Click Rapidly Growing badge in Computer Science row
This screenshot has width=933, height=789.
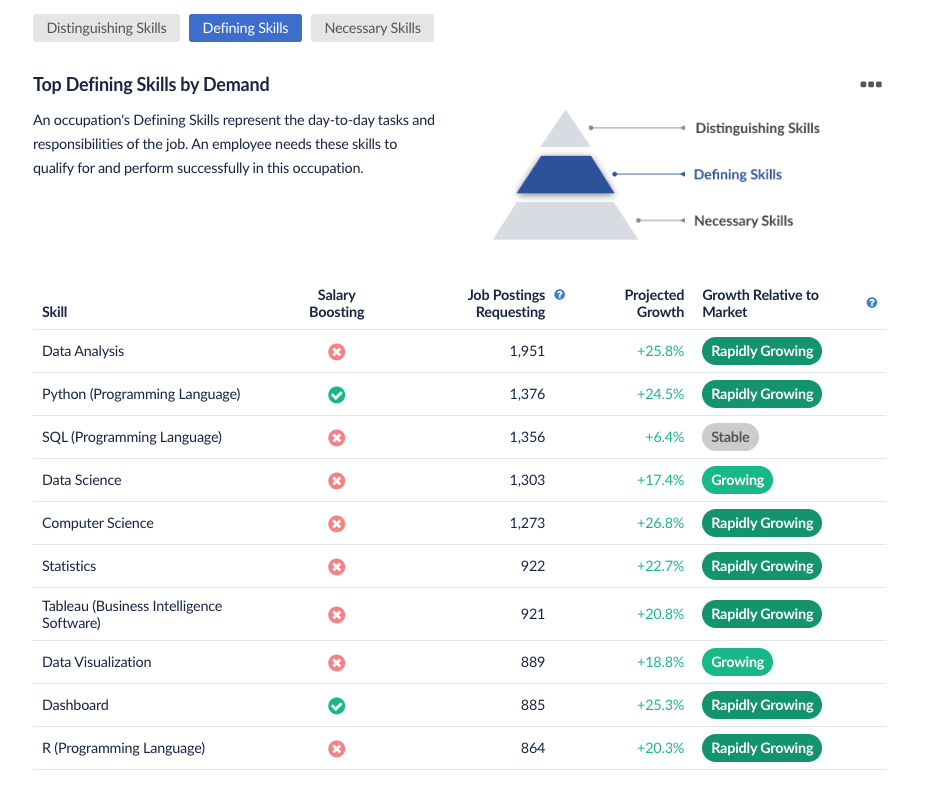coord(762,523)
